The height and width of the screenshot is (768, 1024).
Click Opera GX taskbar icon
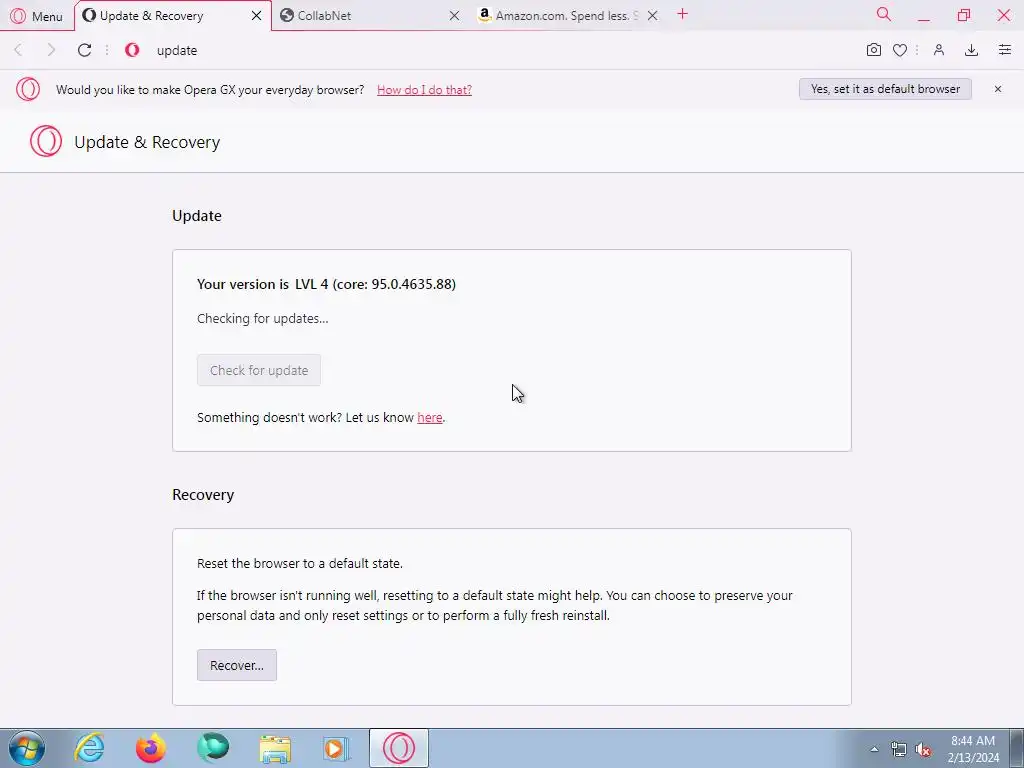coord(399,748)
